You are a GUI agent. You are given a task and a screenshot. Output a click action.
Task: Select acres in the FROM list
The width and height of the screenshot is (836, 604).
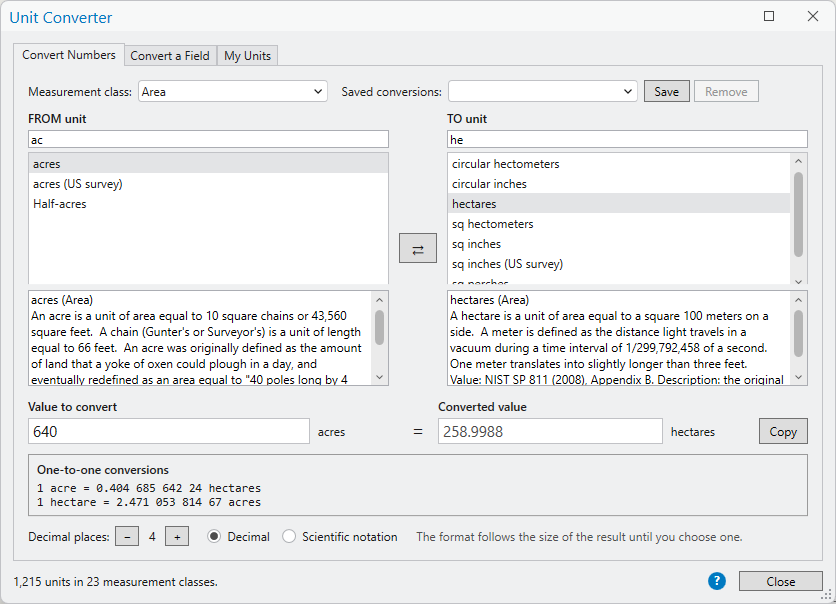(208, 164)
